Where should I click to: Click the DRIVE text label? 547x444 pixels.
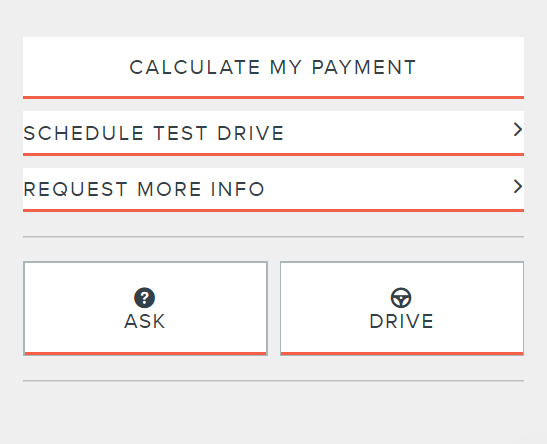tap(401, 321)
